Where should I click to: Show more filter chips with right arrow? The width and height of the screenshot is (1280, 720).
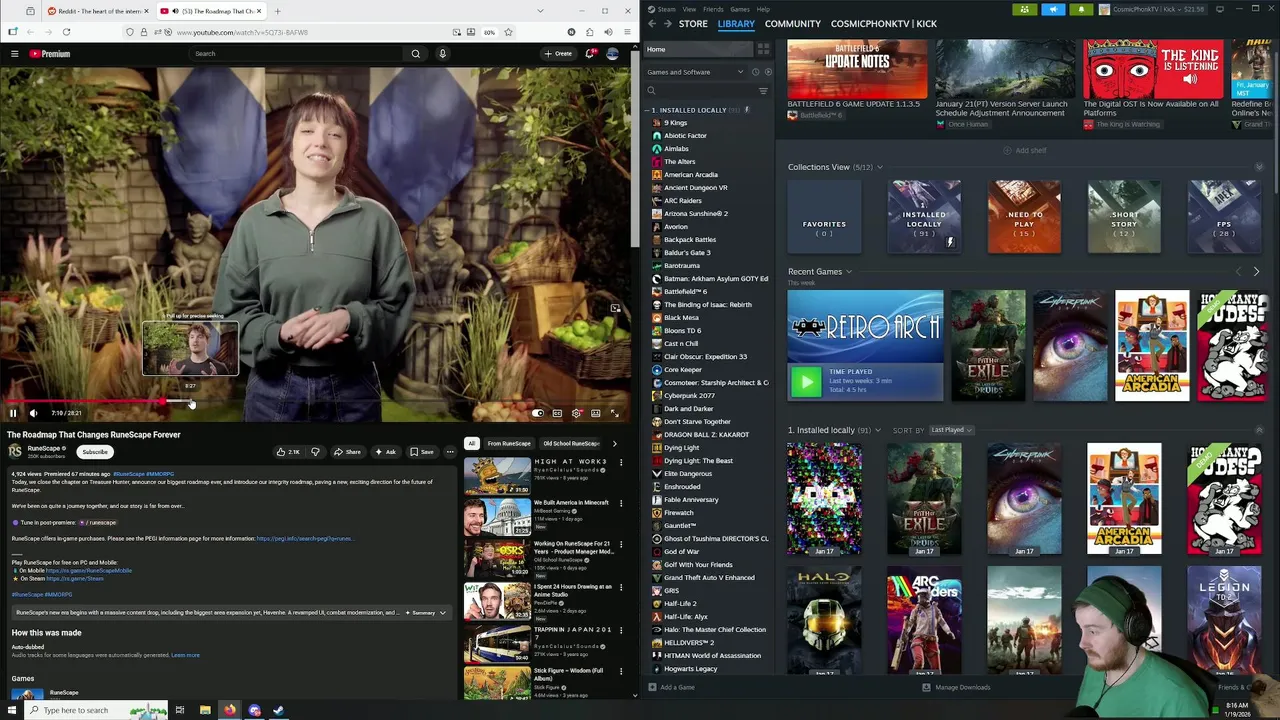pos(614,443)
